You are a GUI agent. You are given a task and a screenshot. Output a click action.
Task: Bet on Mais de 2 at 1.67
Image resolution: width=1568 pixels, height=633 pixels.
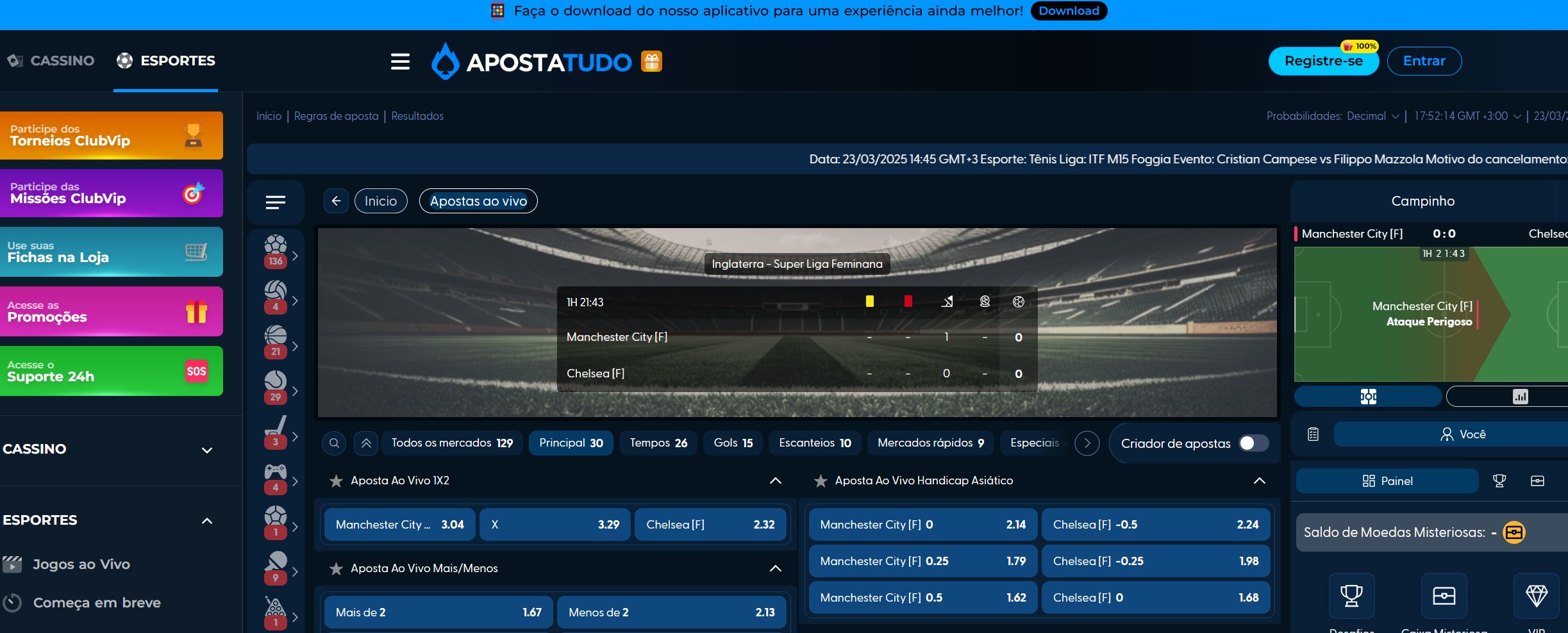tap(438, 612)
